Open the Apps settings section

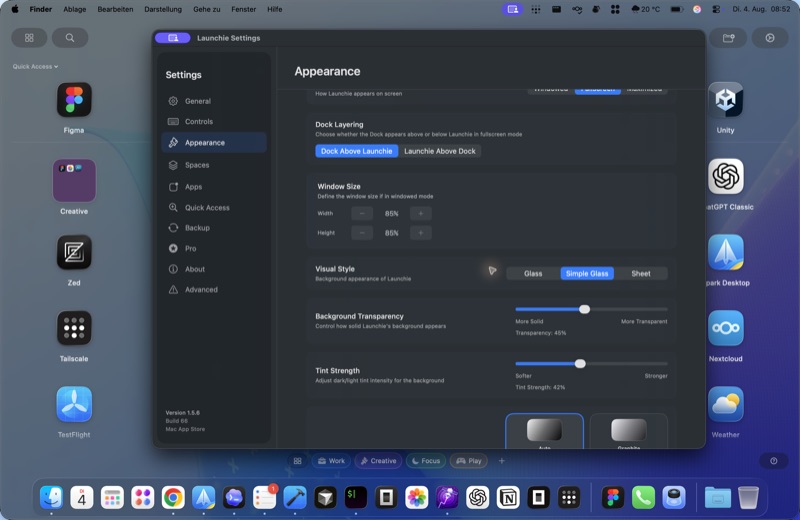click(214, 187)
